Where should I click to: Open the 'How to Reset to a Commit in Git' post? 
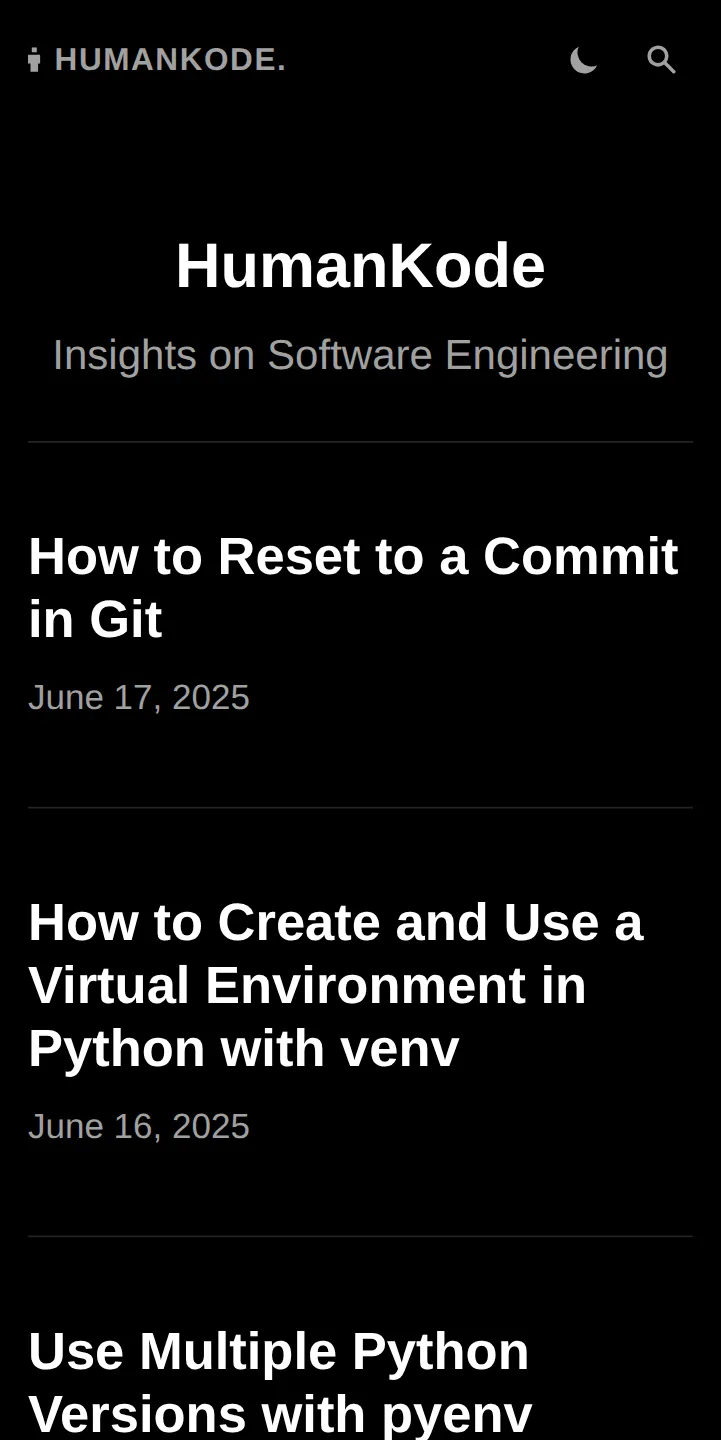353,587
